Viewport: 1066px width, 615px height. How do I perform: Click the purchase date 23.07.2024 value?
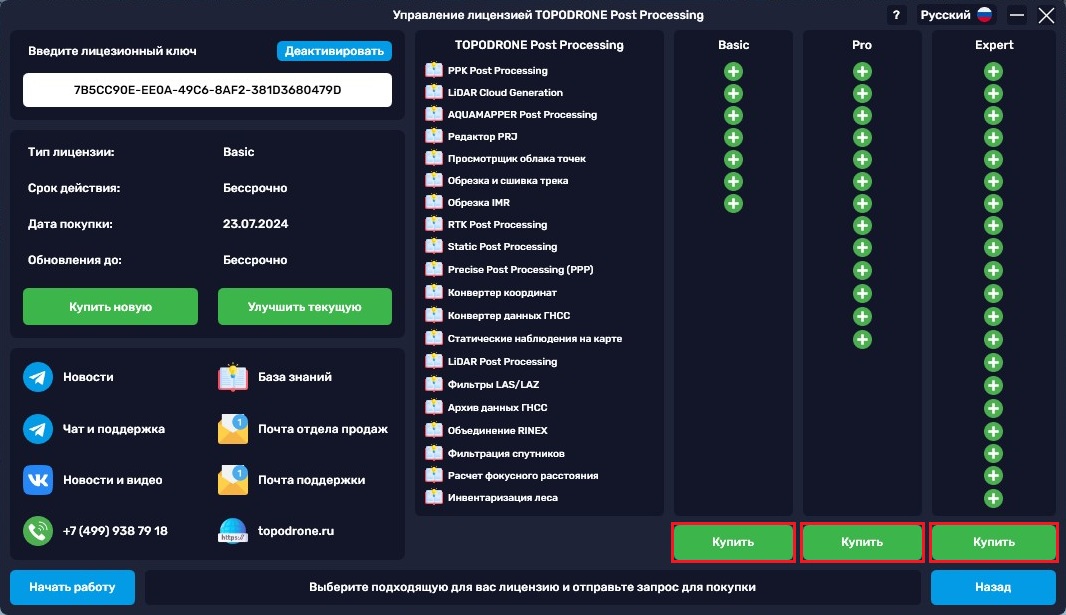pyautogui.click(x=256, y=224)
